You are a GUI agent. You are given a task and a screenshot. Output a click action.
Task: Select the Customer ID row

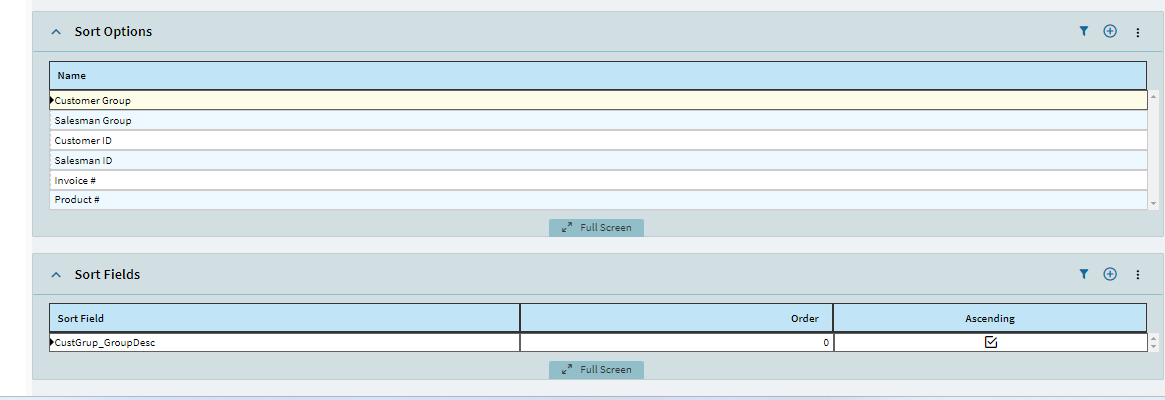[598, 141]
